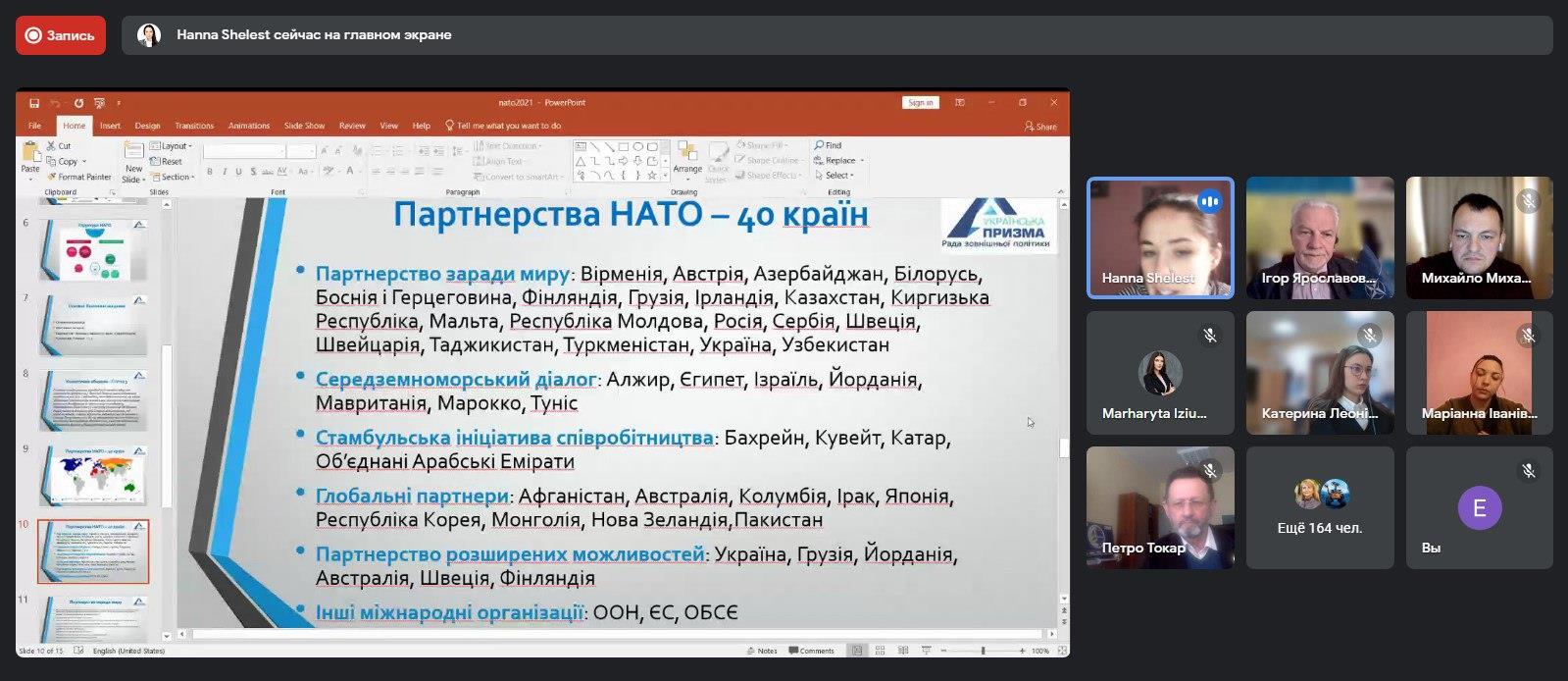1568x681 pixels.
Task: Open the Select dropdown in Editing group
Action: click(835, 176)
